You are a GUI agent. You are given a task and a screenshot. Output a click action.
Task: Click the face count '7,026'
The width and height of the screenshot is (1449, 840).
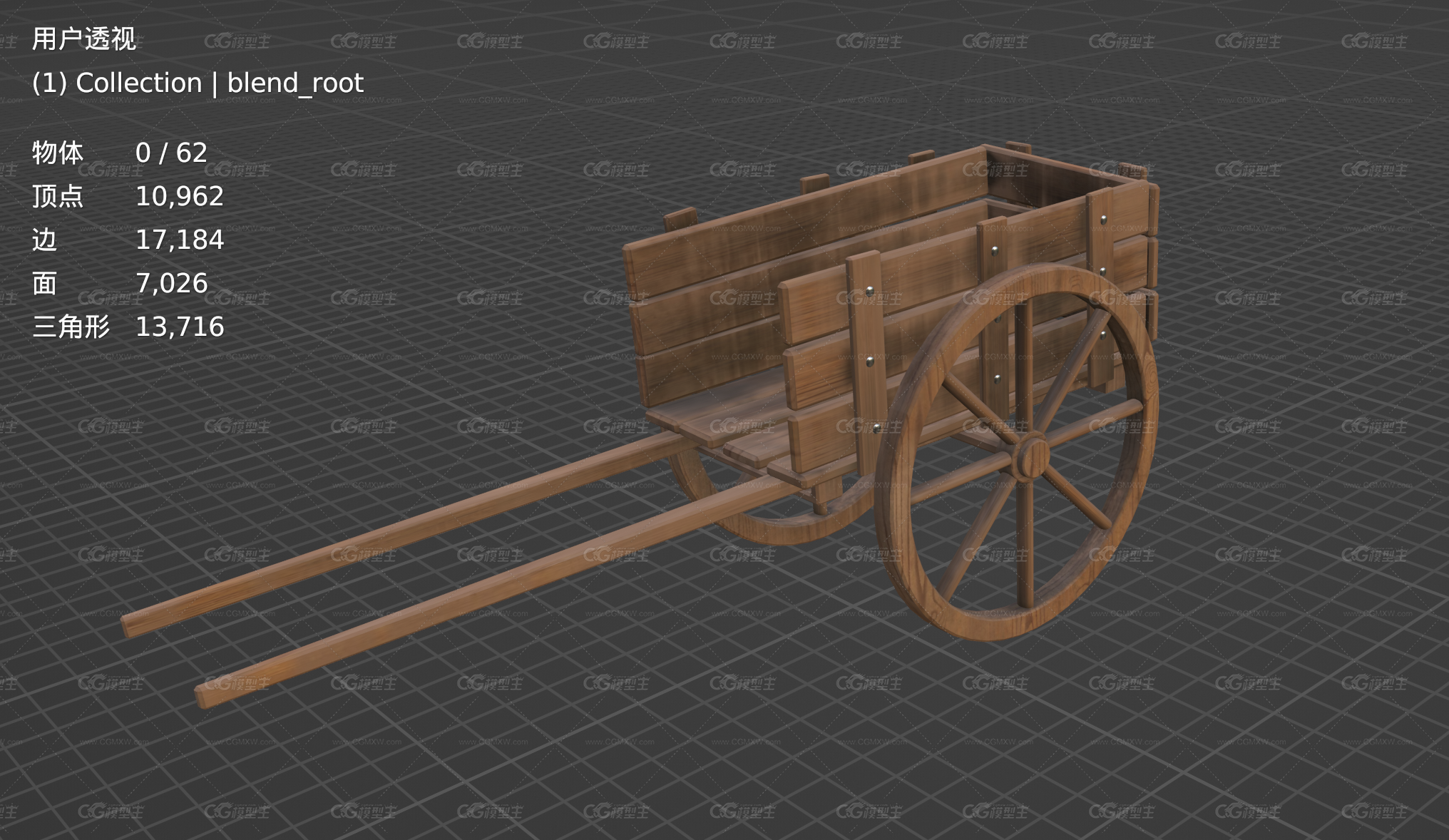coord(172,283)
